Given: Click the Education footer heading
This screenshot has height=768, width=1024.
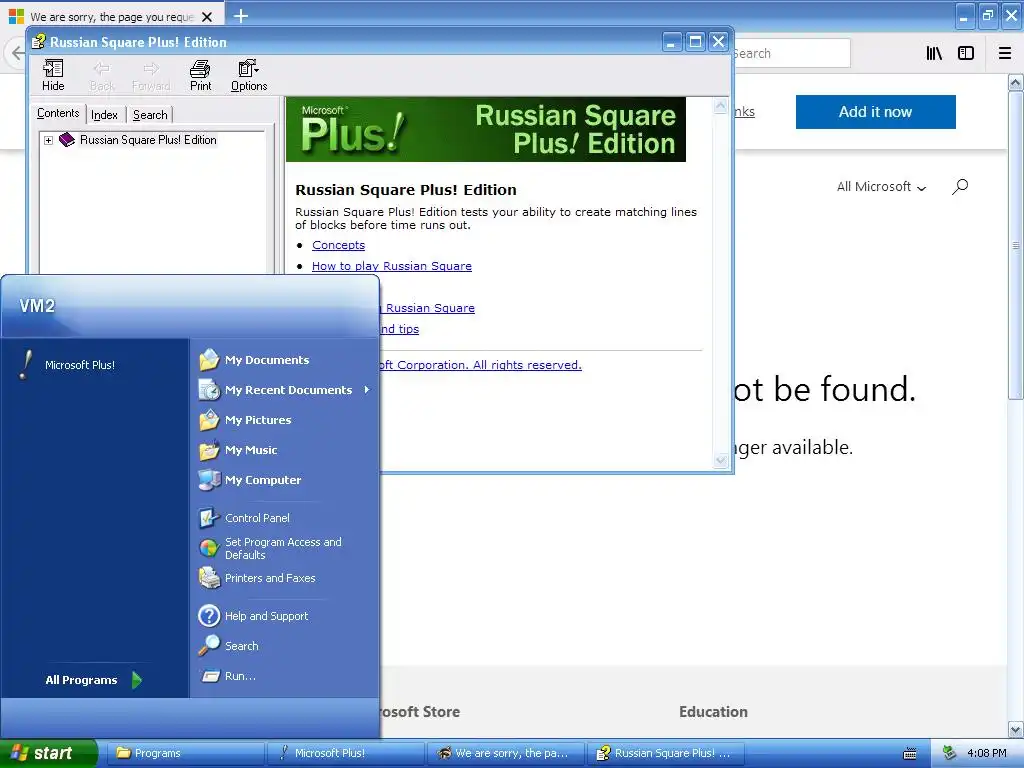Looking at the screenshot, I should pos(713,712).
